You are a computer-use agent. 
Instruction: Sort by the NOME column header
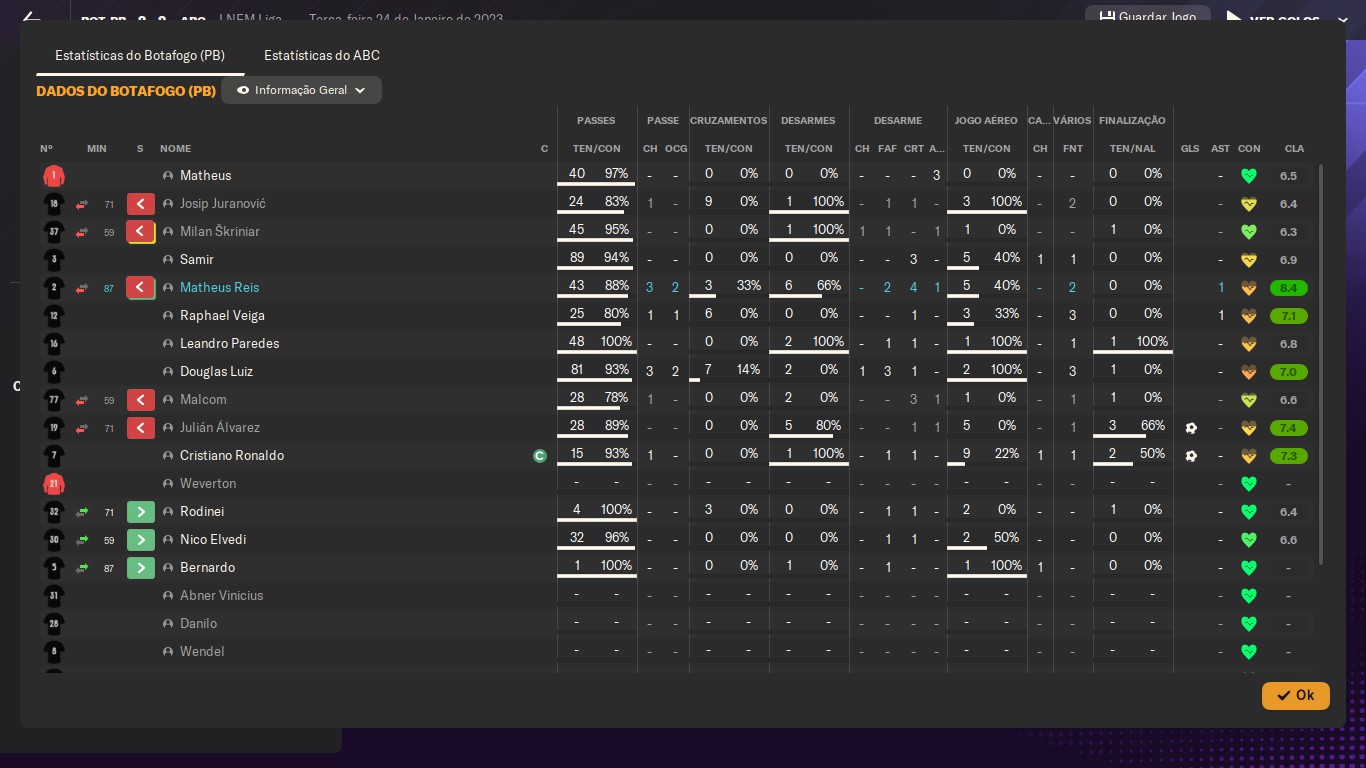click(175, 149)
